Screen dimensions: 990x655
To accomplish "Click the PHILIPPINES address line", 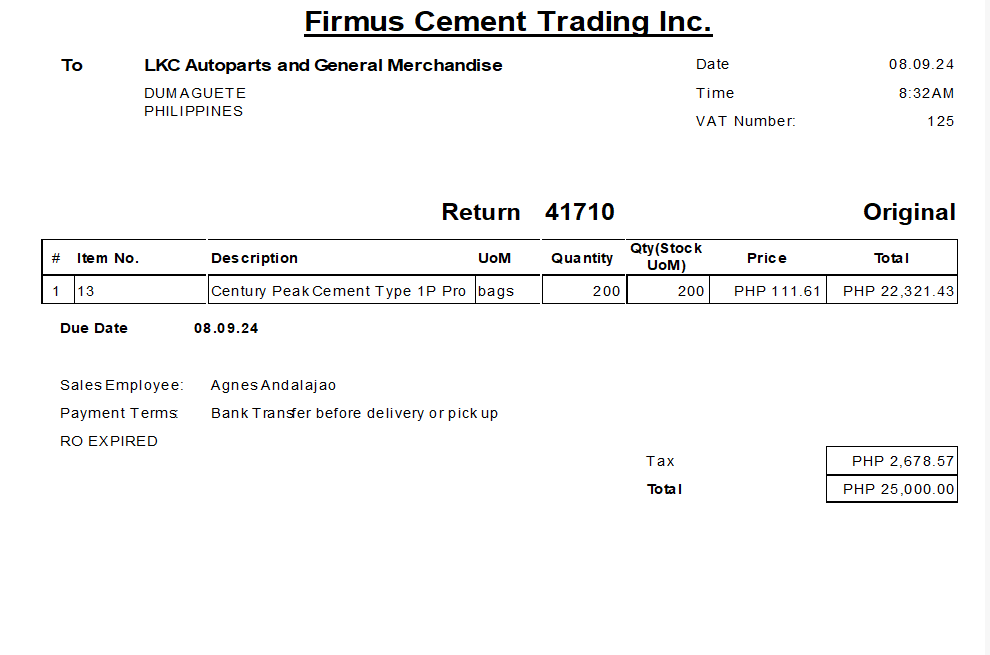I will (194, 111).
